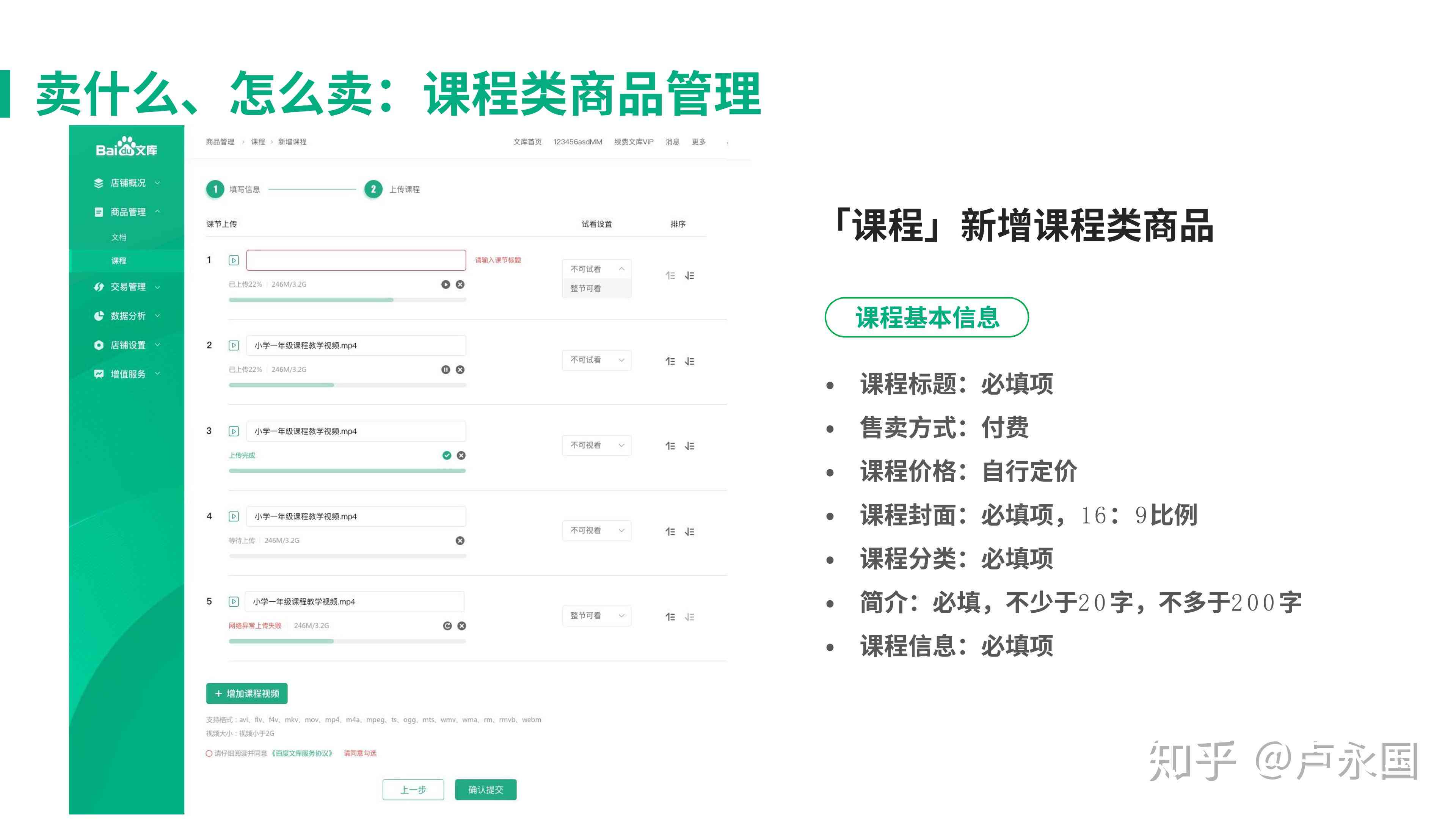Tick the 百度文库服务协议 agreement radio button
1456x819 pixels.
click(x=209, y=753)
